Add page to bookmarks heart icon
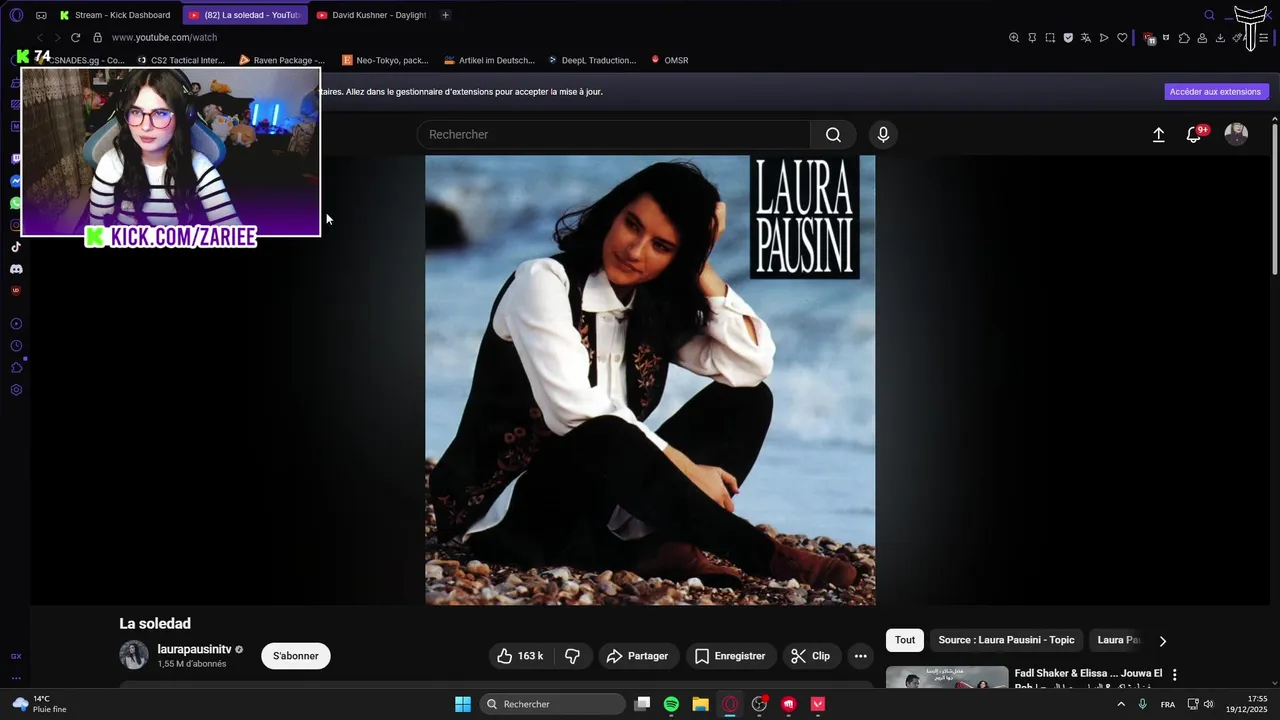 coord(1122,38)
